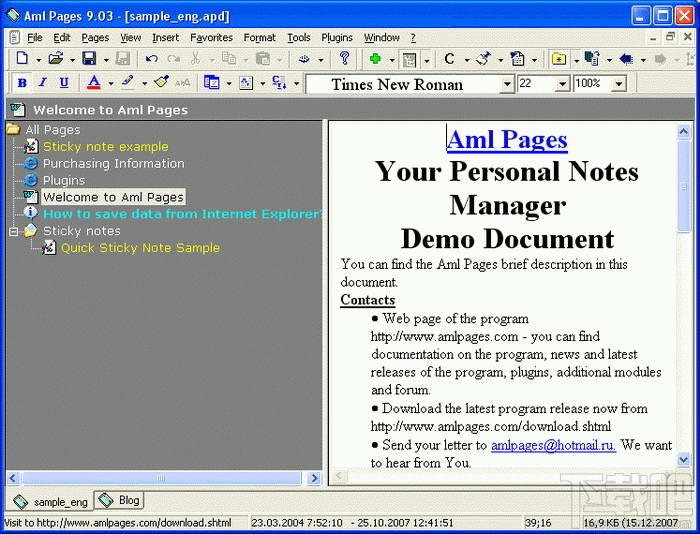This screenshot has height=534, width=700.
Task: Open the dropdown arrow next to Save
Action: tap(106, 59)
